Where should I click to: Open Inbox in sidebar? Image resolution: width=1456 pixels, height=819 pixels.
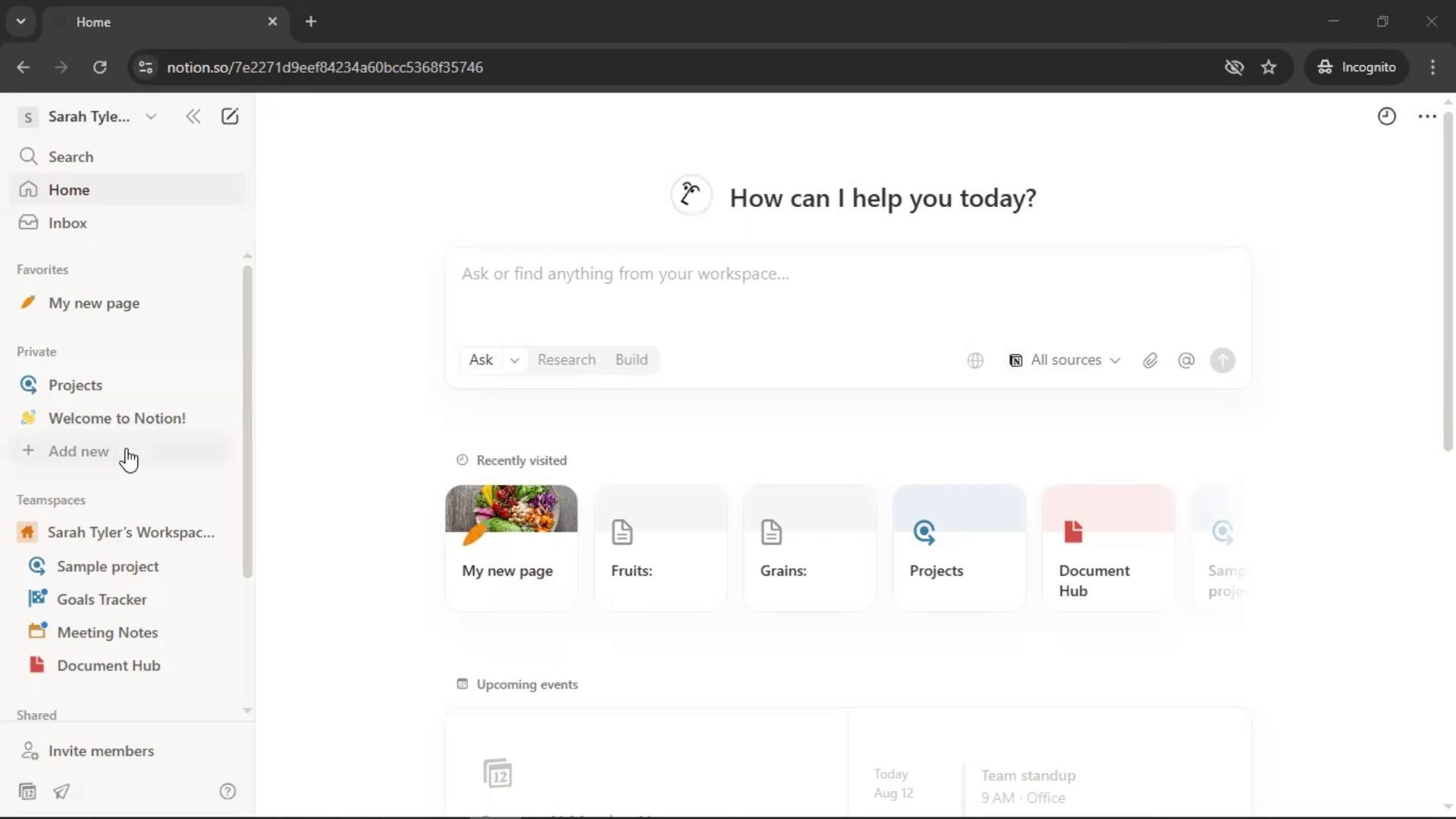pos(67,223)
